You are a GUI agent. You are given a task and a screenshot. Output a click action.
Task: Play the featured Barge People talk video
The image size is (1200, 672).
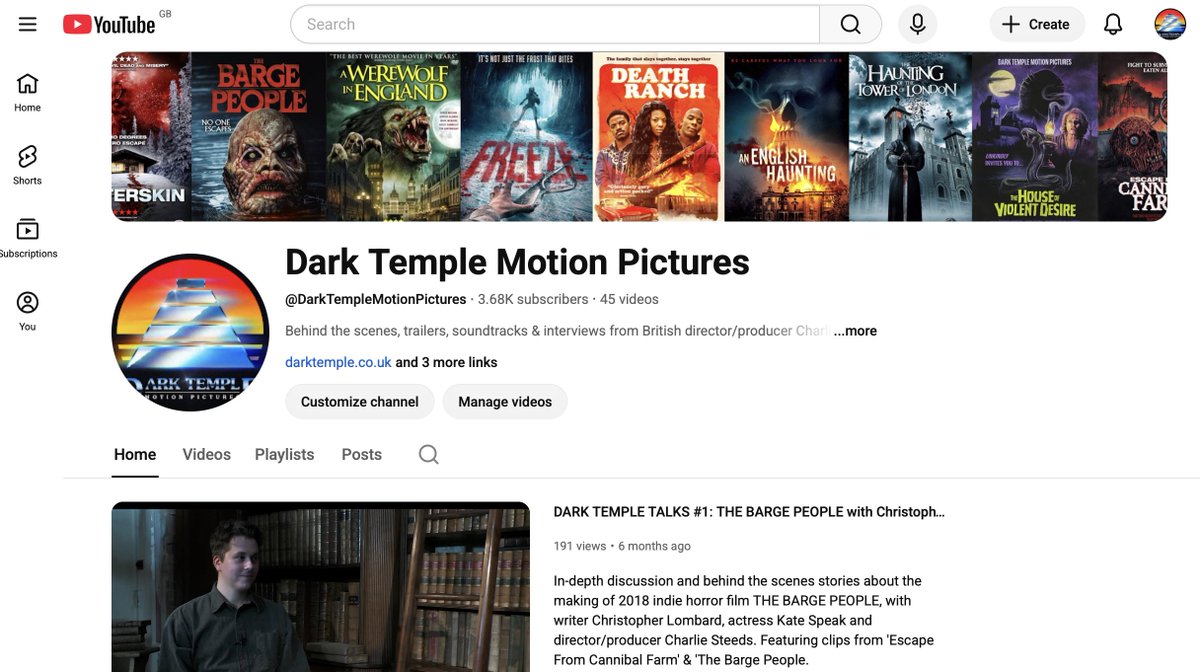tap(321, 586)
